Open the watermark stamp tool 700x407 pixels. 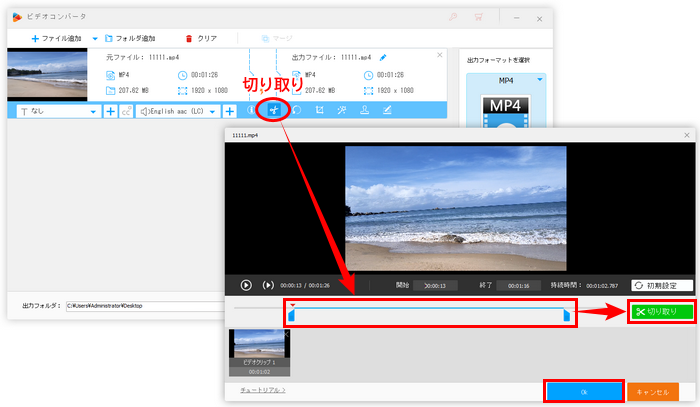click(365, 110)
